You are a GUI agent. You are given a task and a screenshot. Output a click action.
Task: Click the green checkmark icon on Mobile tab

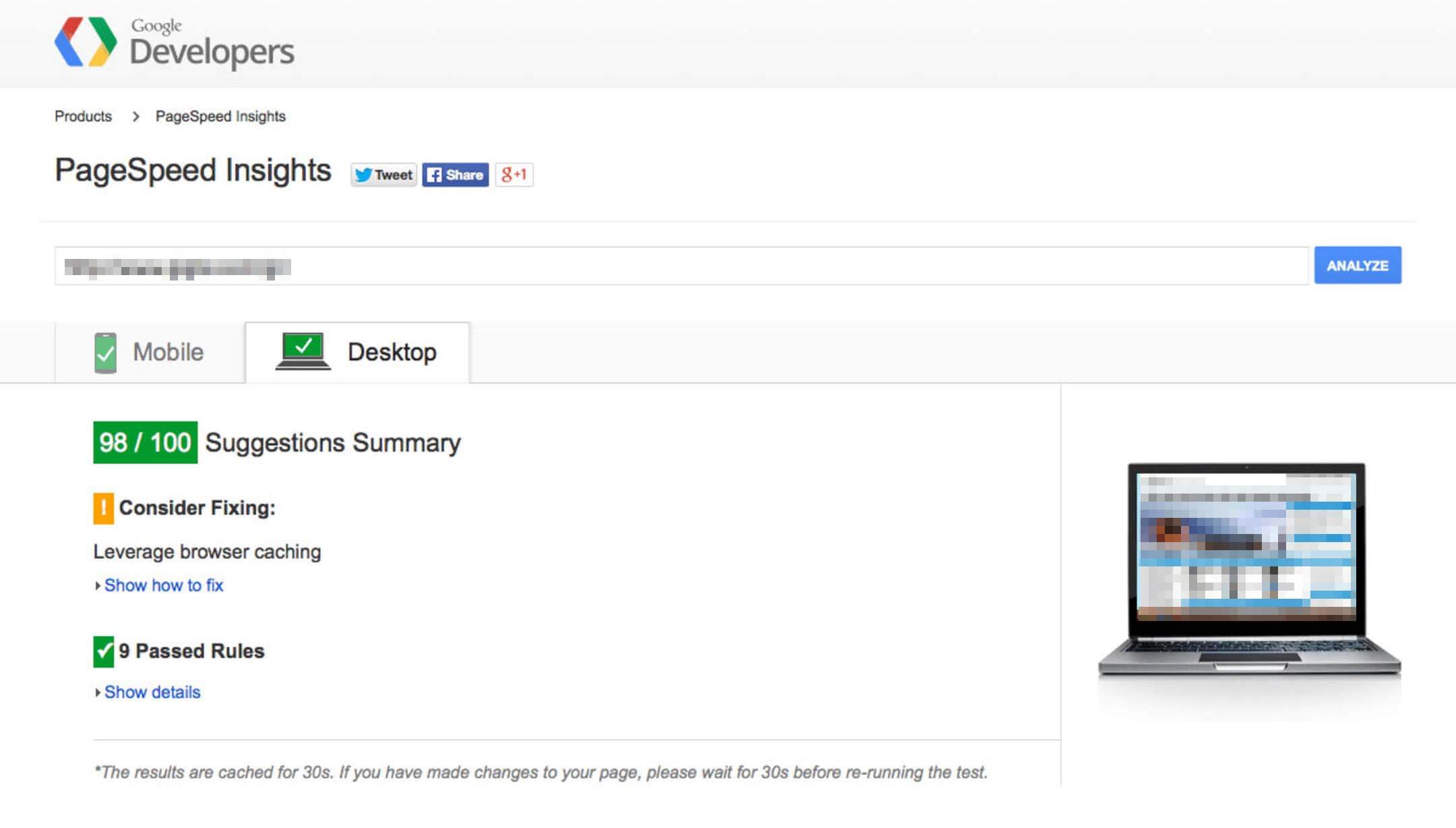tap(107, 352)
